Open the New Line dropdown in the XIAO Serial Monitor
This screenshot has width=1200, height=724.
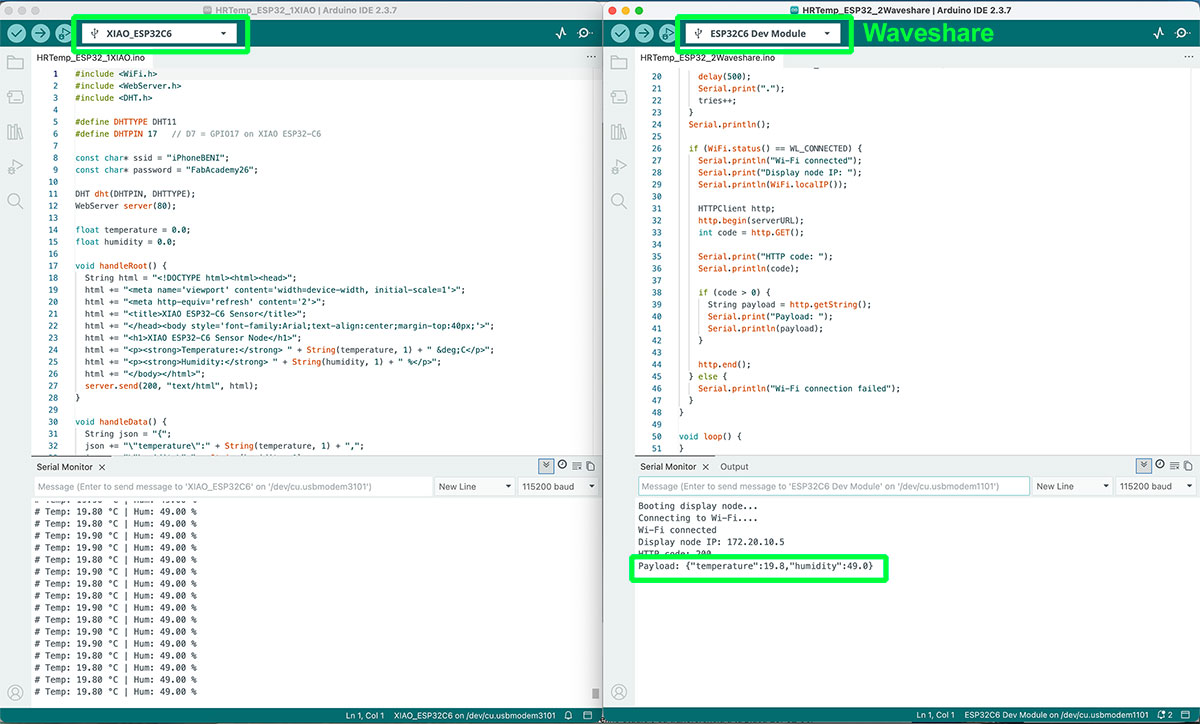tap(473, 486)
